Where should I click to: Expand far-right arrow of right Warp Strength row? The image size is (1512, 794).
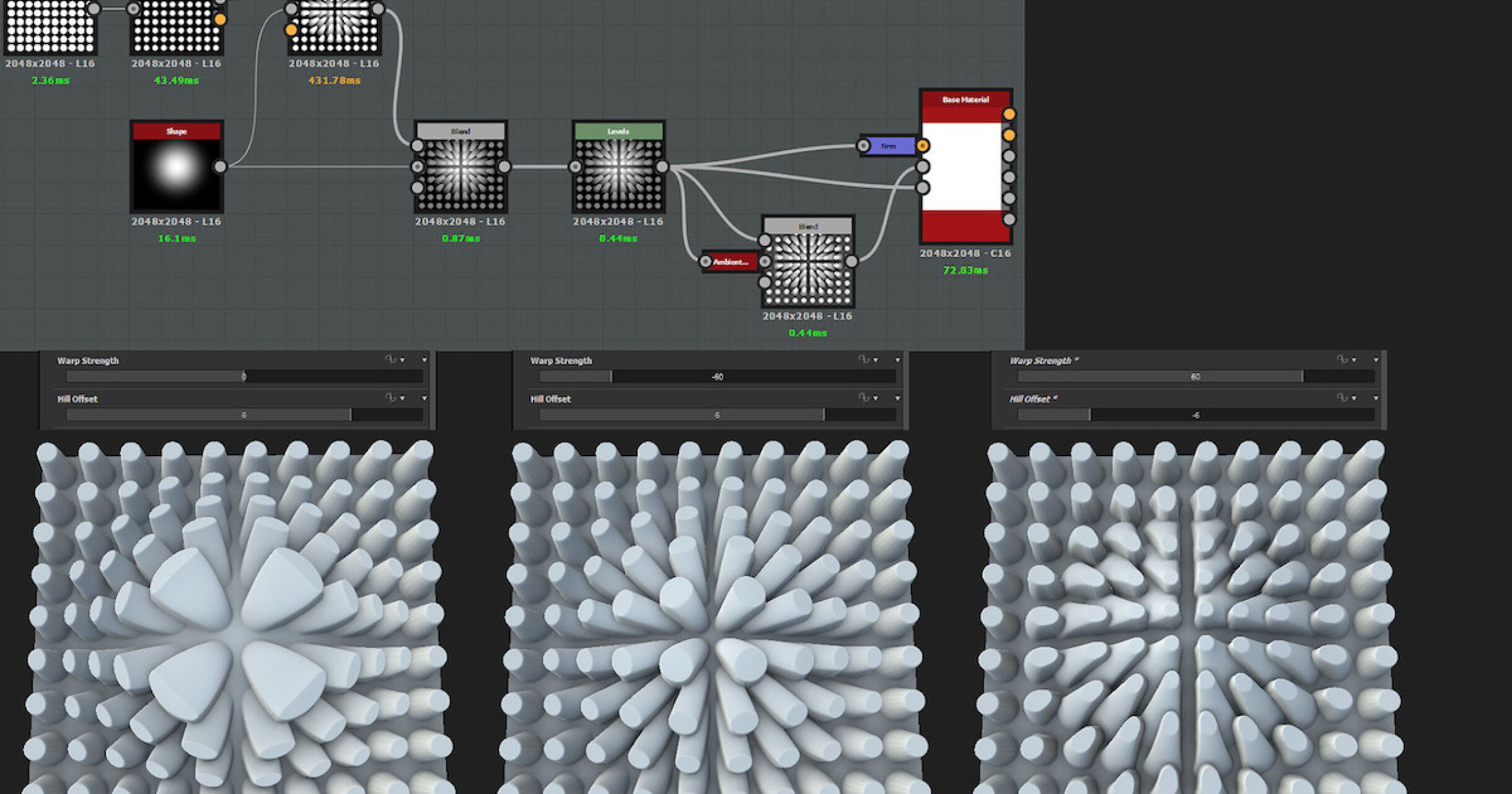(x=1376, y=360)
